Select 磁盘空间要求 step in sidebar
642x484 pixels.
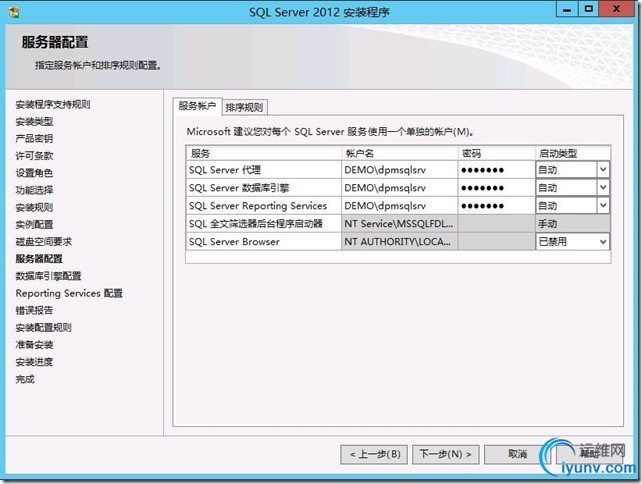coord(44,242)
